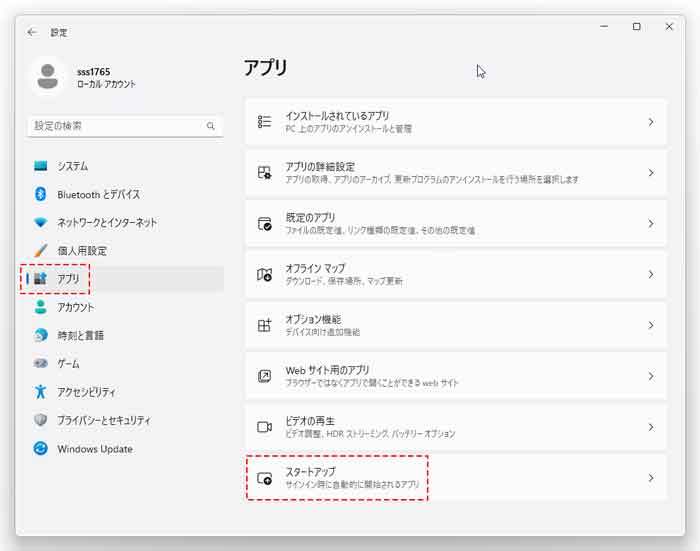Click the ゲーム controller icon
700x551 pixels.
coord(41,363)
